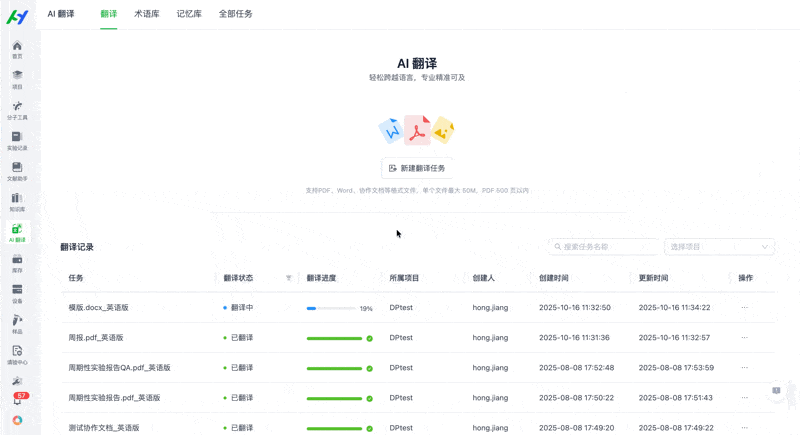
Task: Open the more actions for 周报.pdf_英语版
Action: pos(744,338)
